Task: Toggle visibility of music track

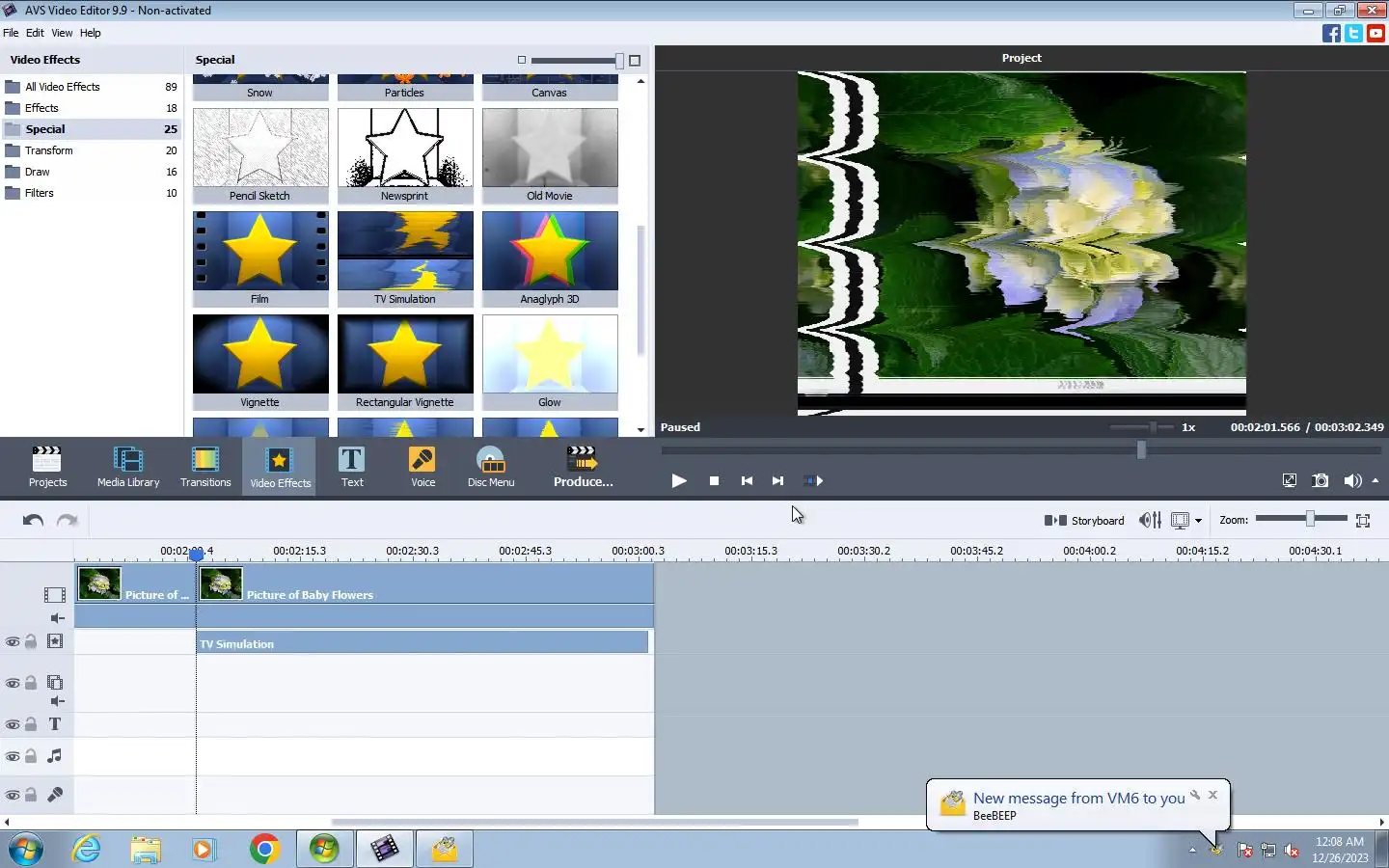Action: pos(13,756)
